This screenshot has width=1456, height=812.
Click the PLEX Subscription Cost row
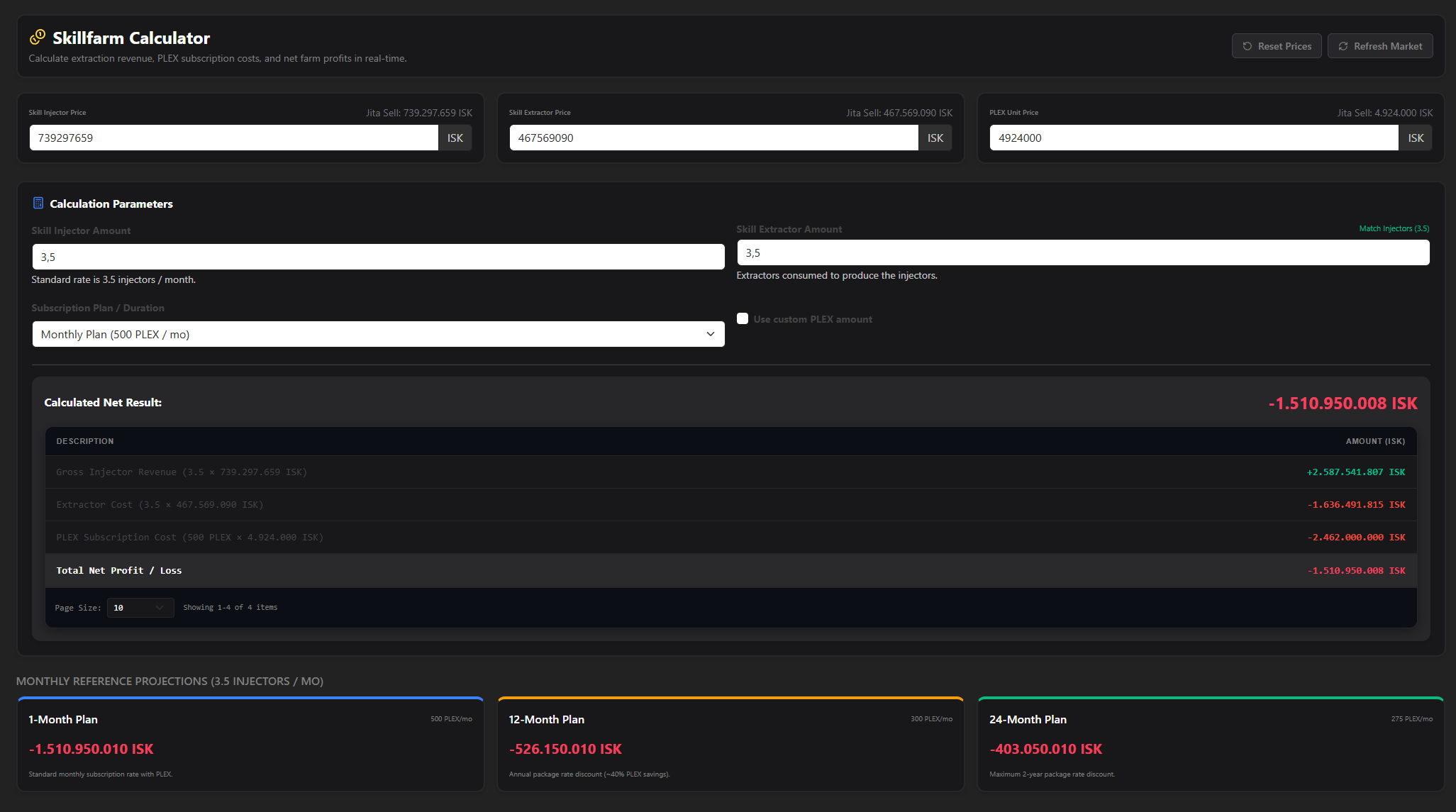coord(730,537)
